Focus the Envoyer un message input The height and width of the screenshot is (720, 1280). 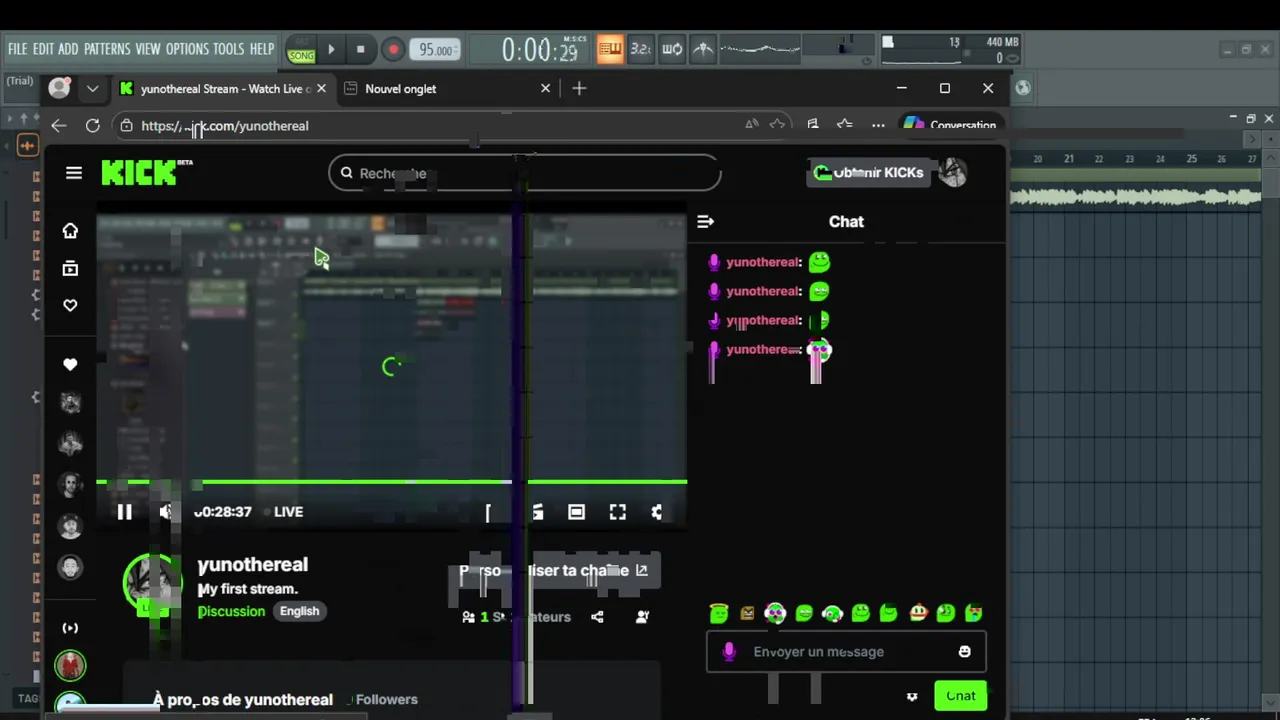coord(846,652)
